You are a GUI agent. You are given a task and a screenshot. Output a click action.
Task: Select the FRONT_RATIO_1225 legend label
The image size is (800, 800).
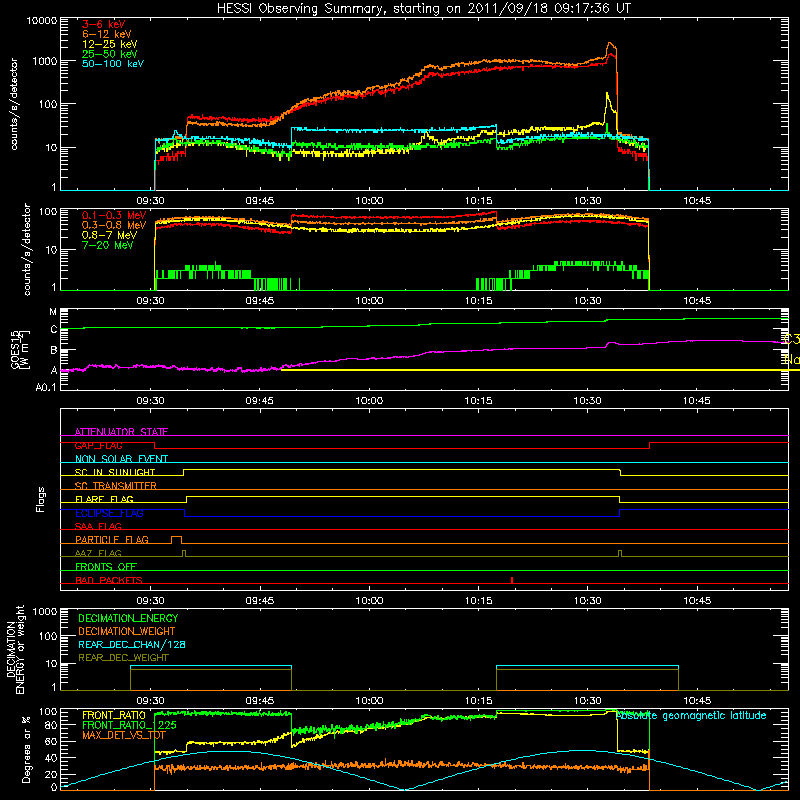pos(129,725)
